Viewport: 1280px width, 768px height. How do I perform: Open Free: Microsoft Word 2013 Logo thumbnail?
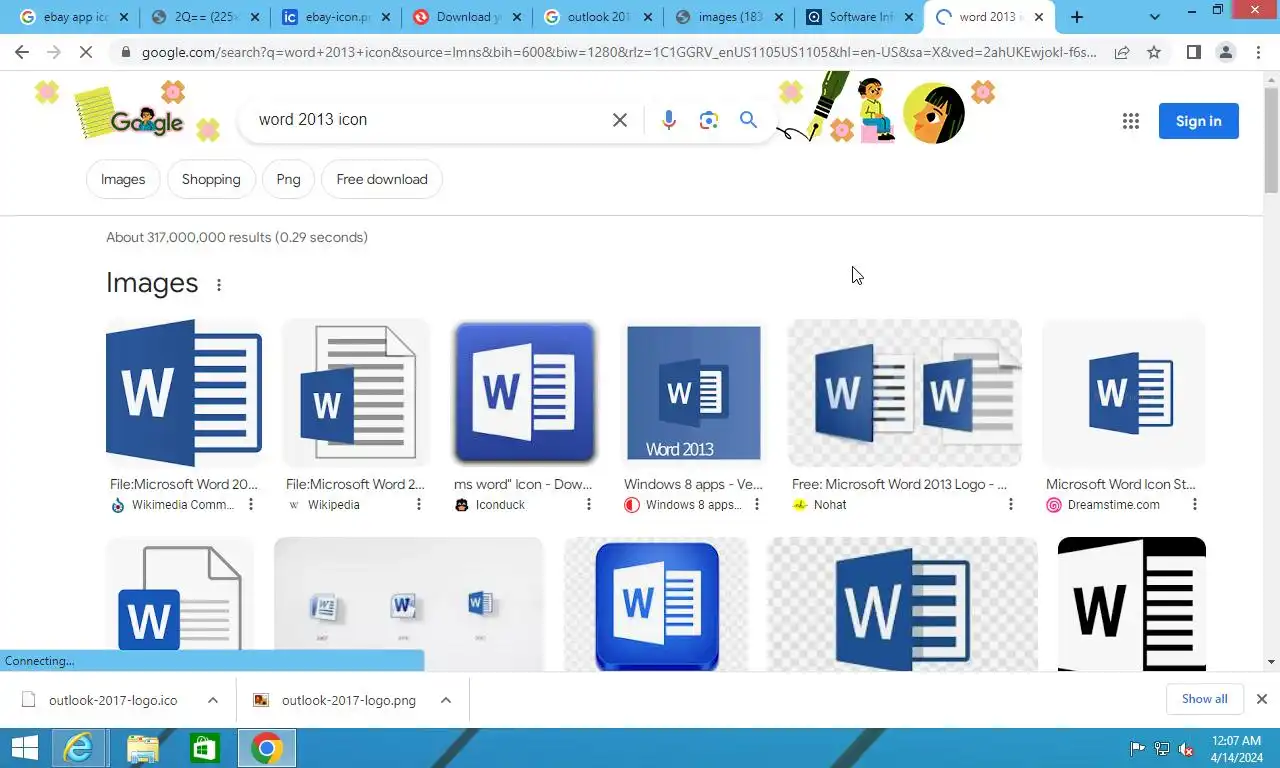pyautogui.click(x=905, y=393)
